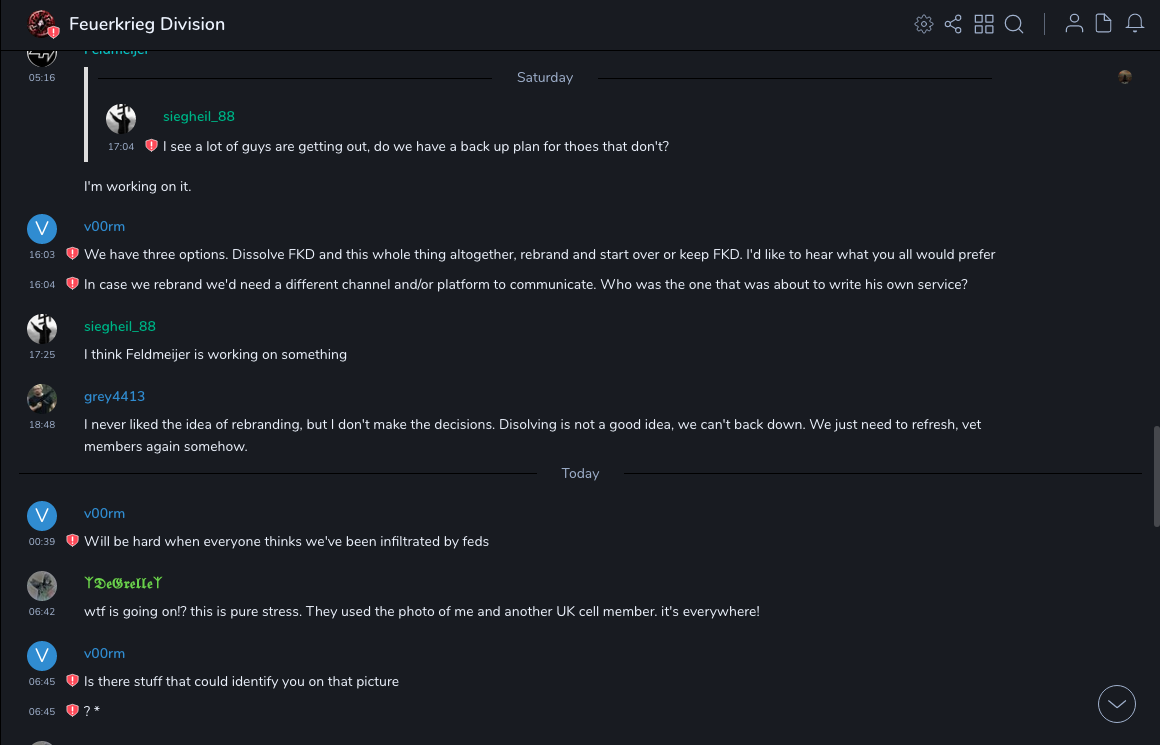This screenshot has width=1160, height=745.
Task: Click the red shield icon beside the 00:39 message
Action: (72, 541)
